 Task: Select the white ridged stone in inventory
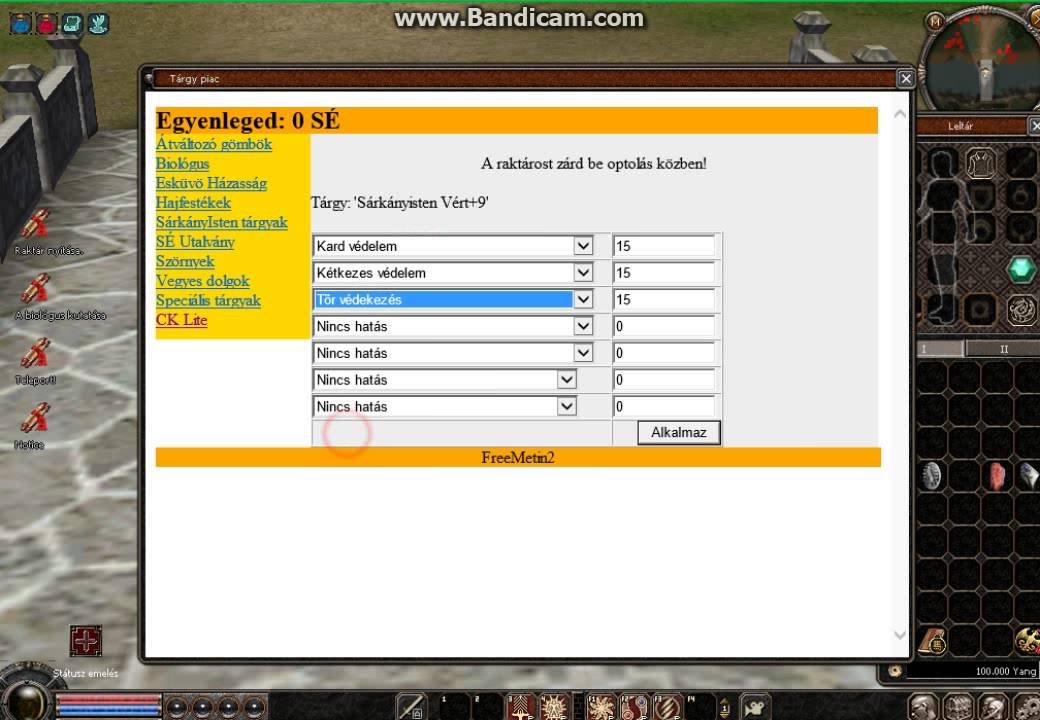[932, 475]
